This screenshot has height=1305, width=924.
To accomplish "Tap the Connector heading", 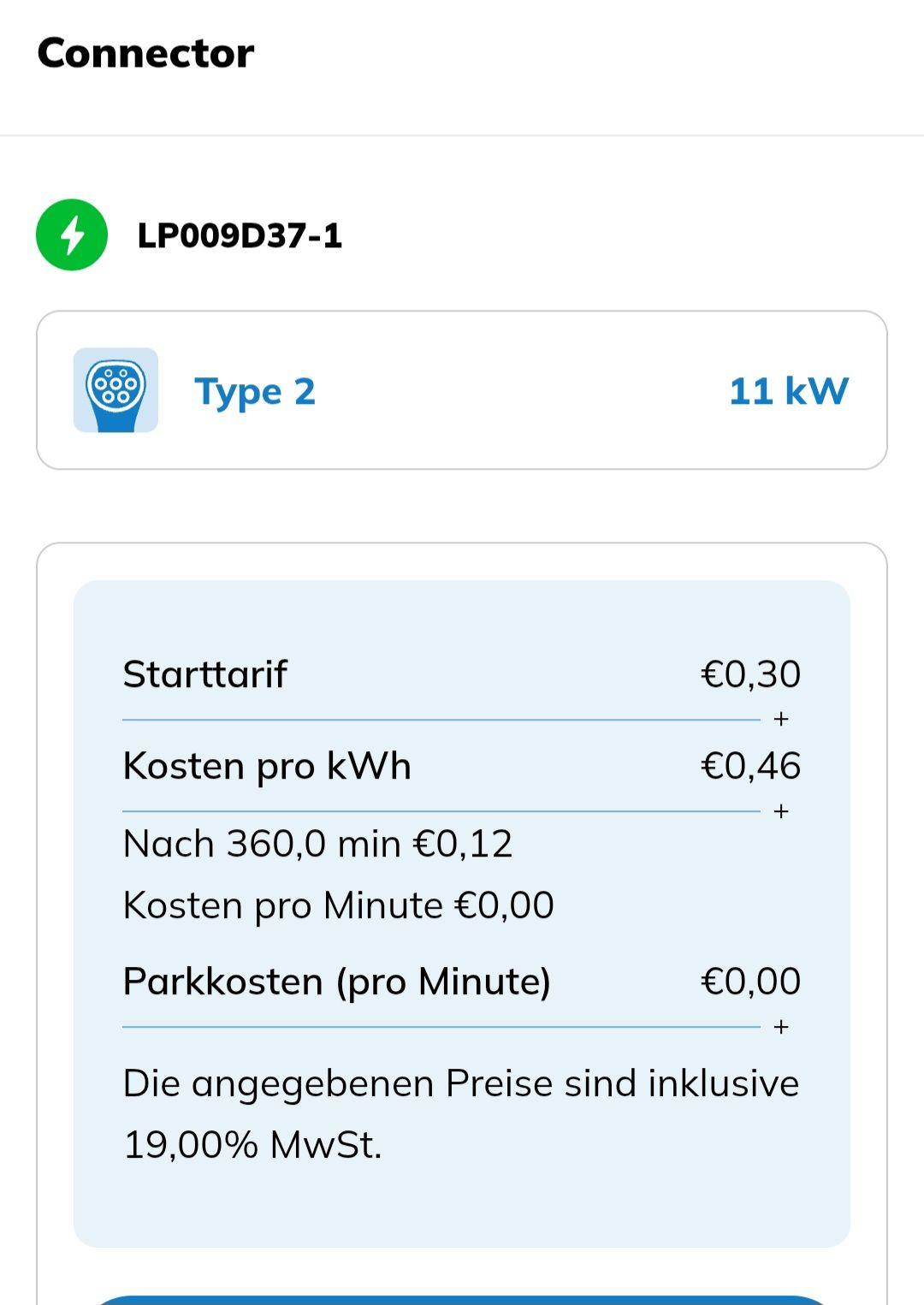I will click(145, 53).
